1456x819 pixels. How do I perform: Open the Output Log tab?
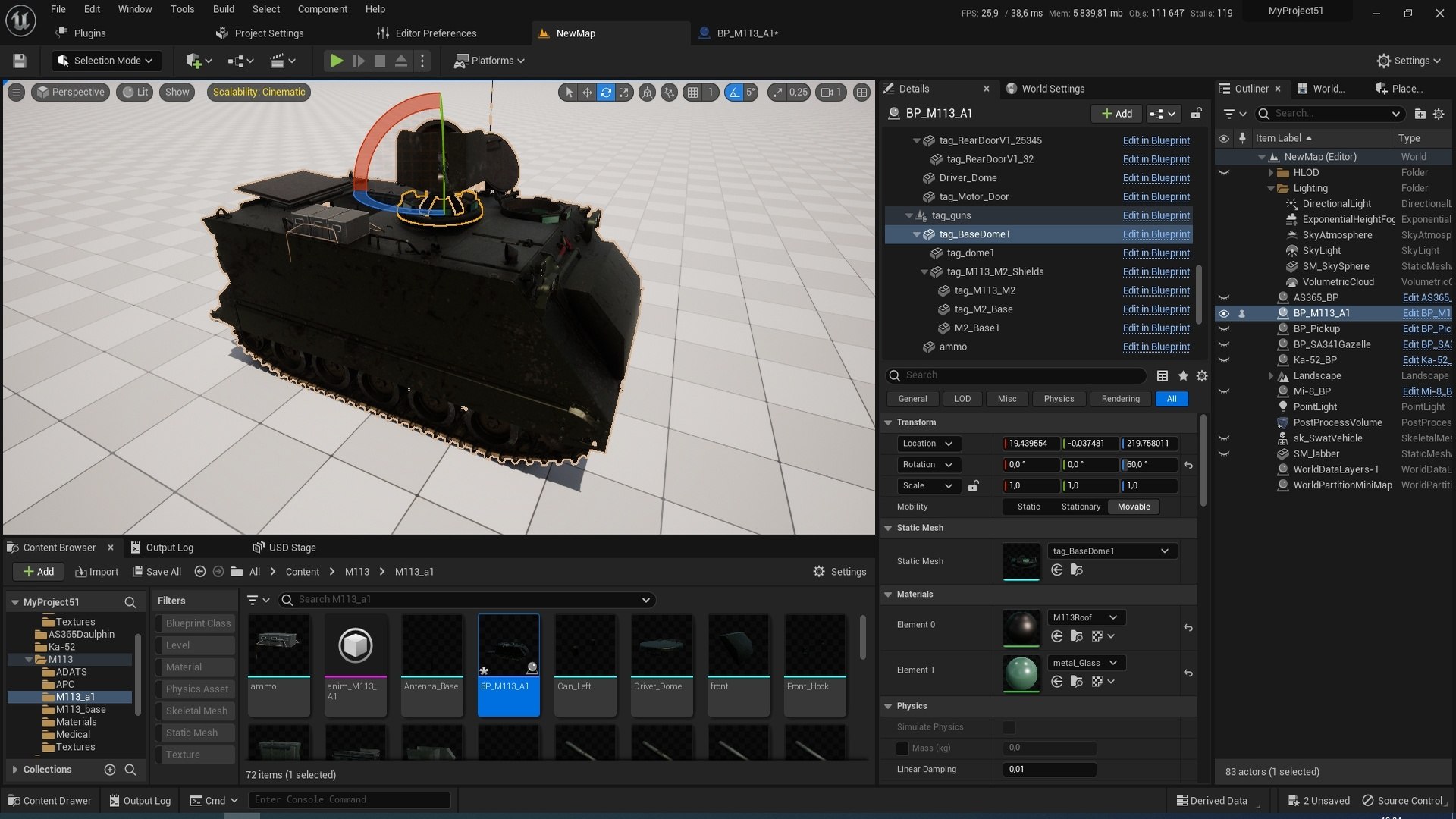tap(162, 548)
